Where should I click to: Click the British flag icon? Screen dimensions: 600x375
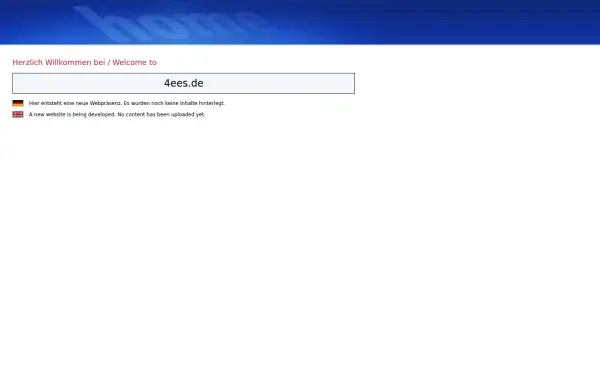18,114
